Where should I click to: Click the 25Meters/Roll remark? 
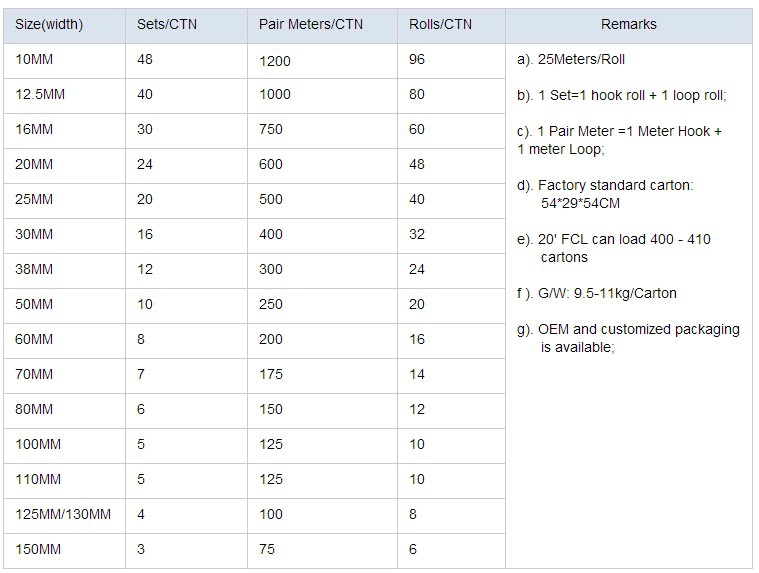(x=571, y=60)
